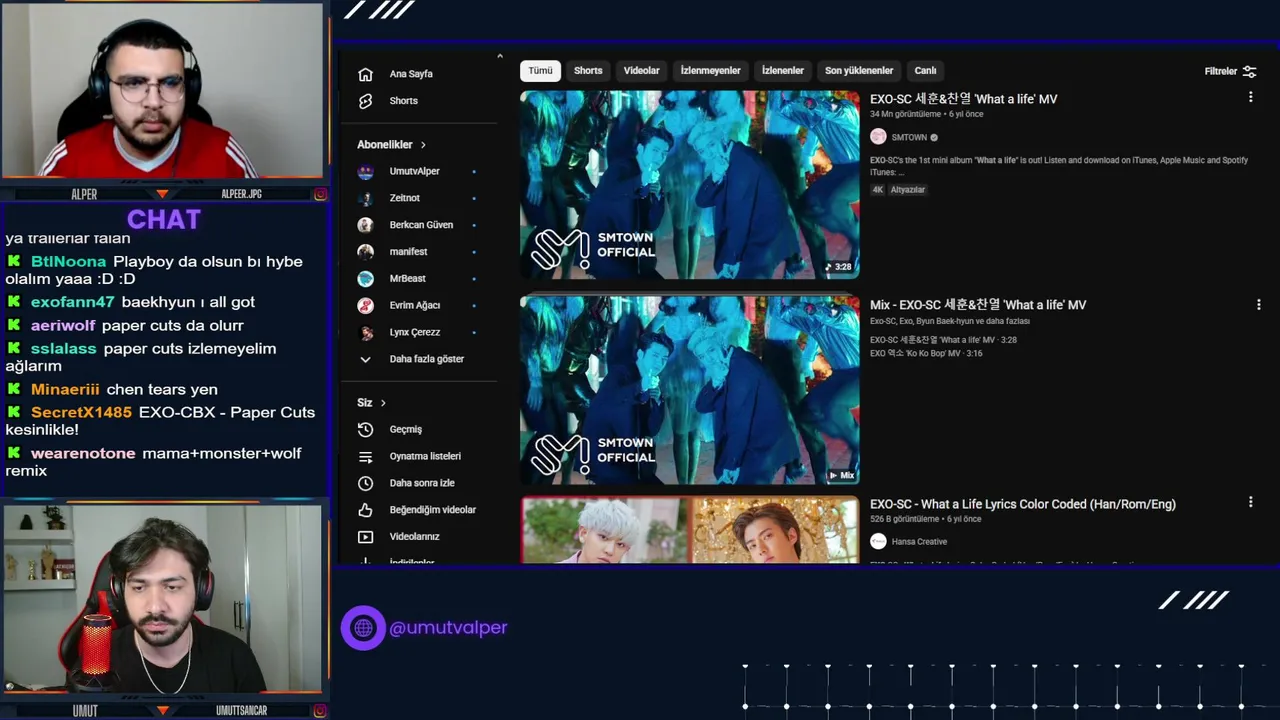The height and width of the screenshot is (720, 1280).
Task: Open Evrim Ağacı channel avatar
Action: (x=365, y=305)
